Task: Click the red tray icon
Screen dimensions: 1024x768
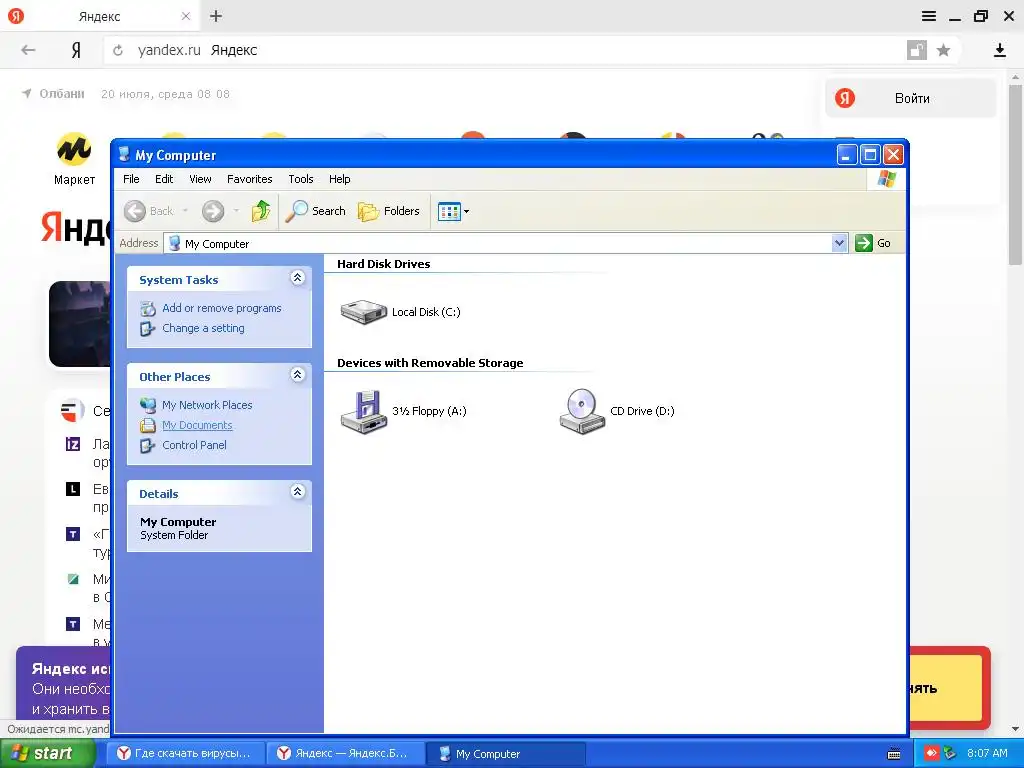Action: 931,754
